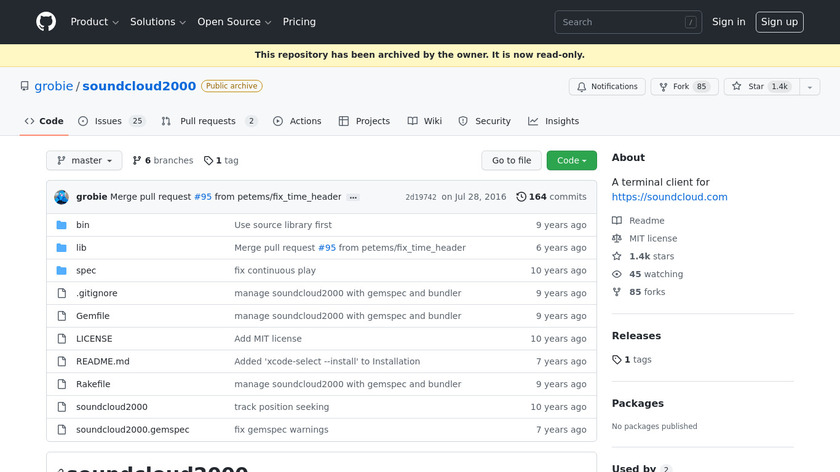Open the README.md file
Viewport: 840px width, 472px height.
click(103, 362)
